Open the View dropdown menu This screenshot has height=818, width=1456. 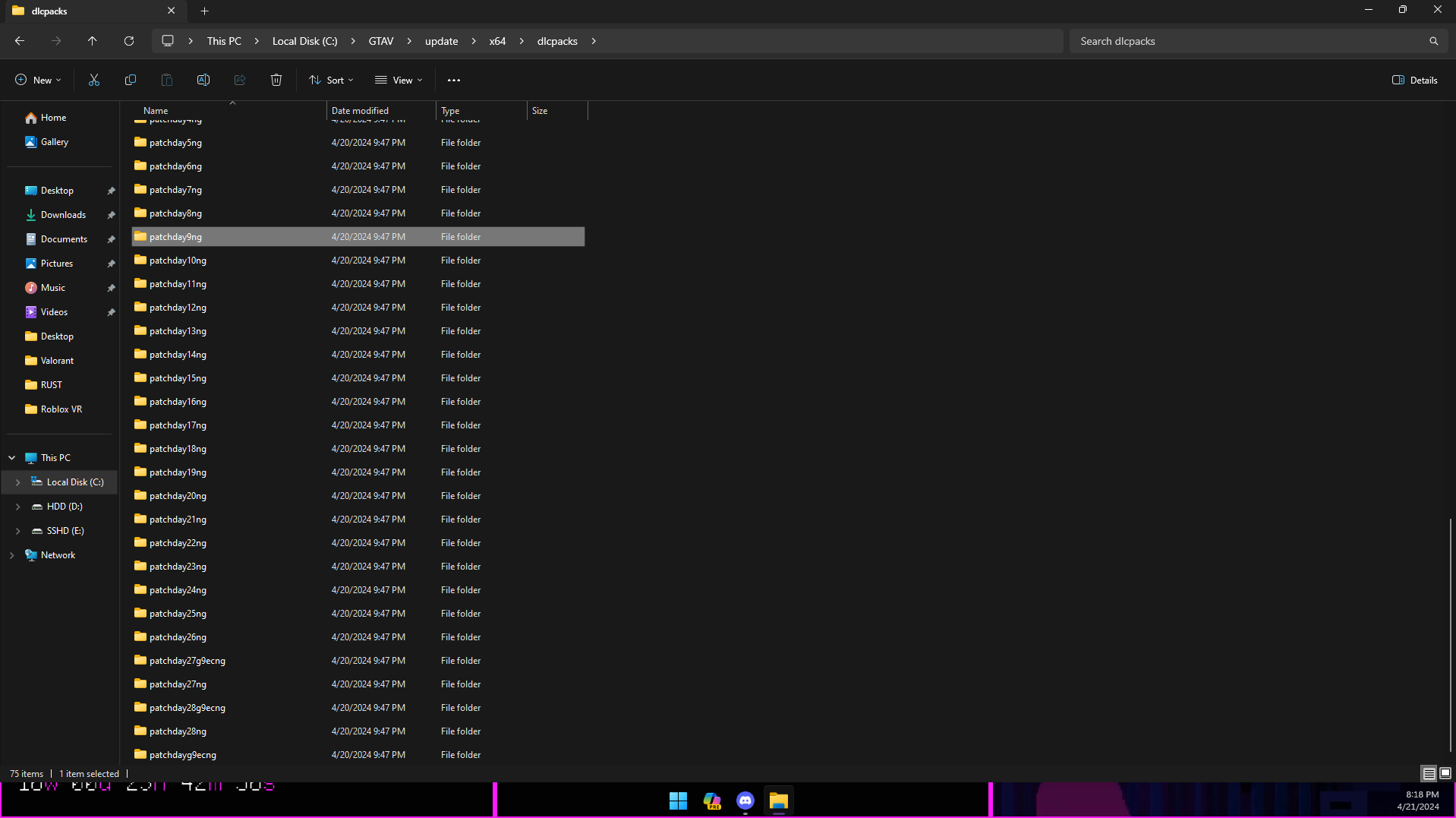399,80
